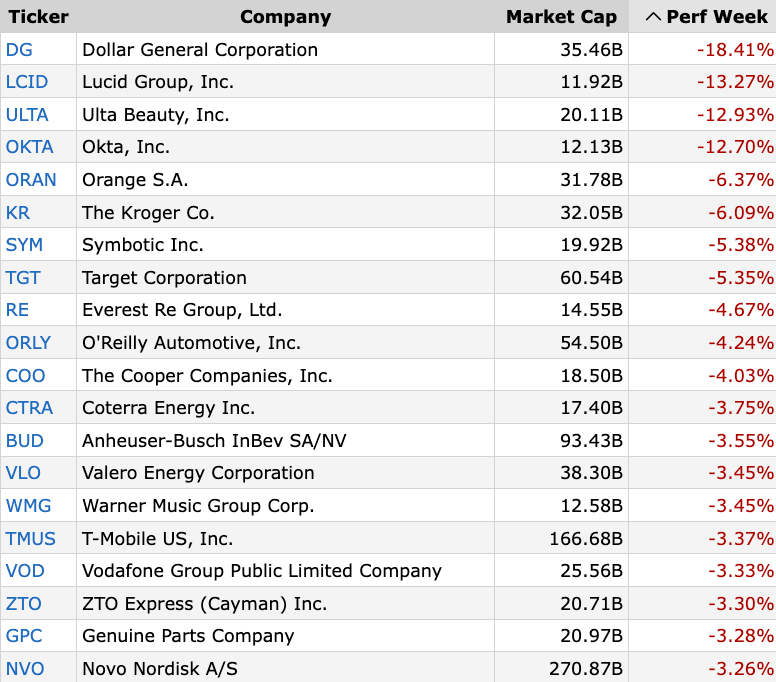Open the BUD ticker link
This screenshot has height=682, width=776.
coord(25,440)
